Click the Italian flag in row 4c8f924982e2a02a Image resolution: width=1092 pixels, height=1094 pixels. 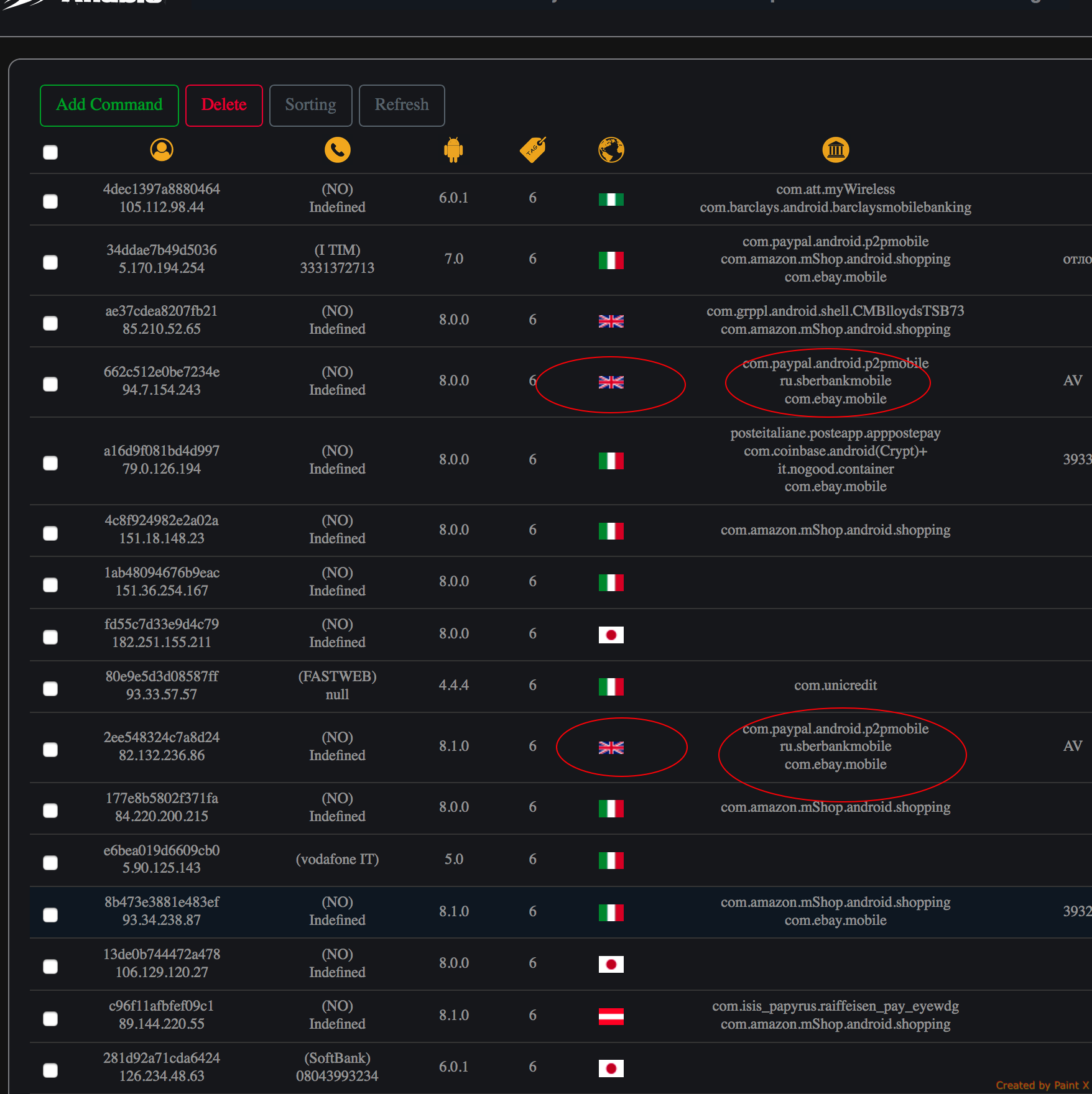(x=611, y=531)
